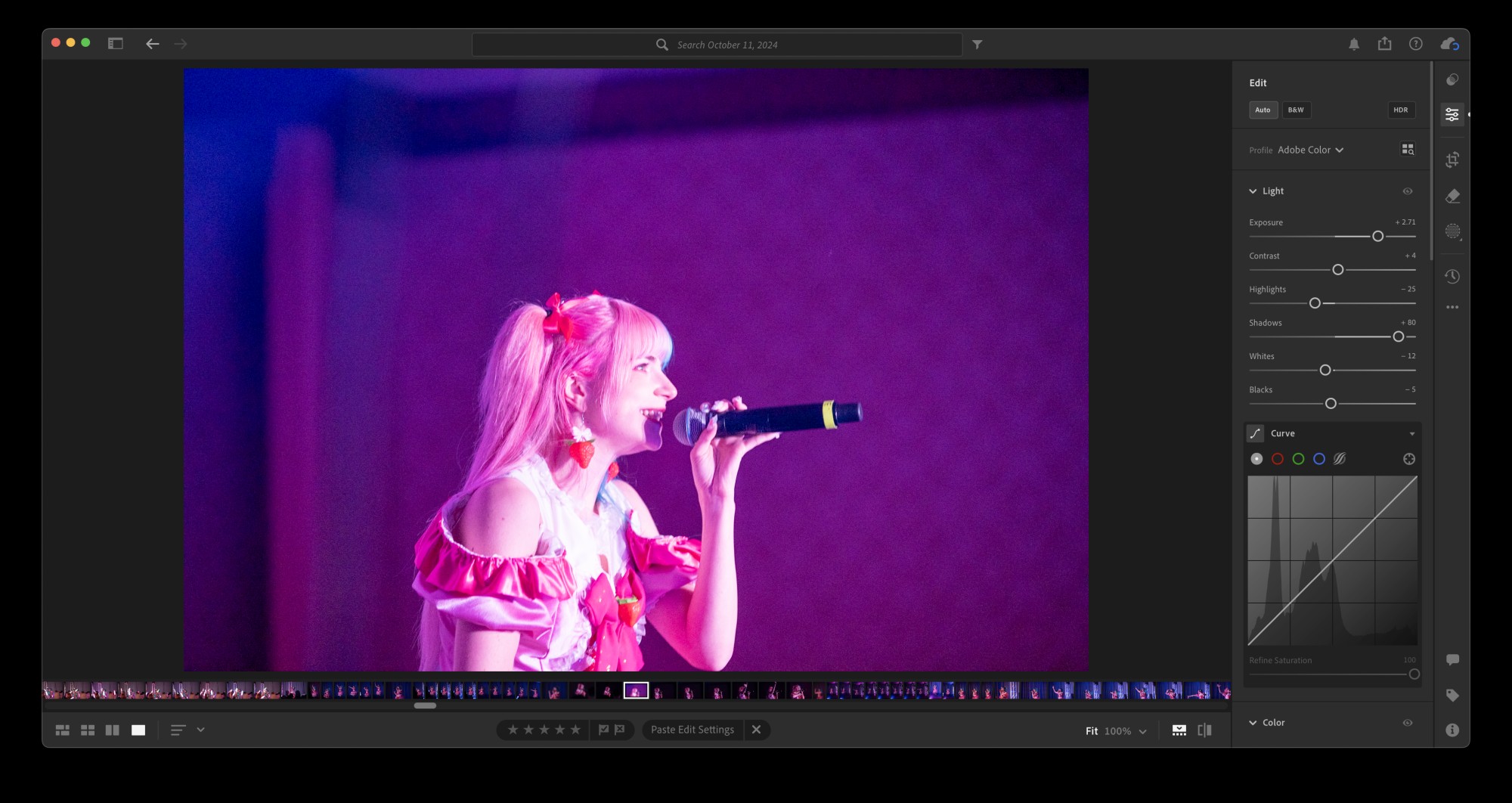Open the Keywords tag panel

(x=1452, y=695)
